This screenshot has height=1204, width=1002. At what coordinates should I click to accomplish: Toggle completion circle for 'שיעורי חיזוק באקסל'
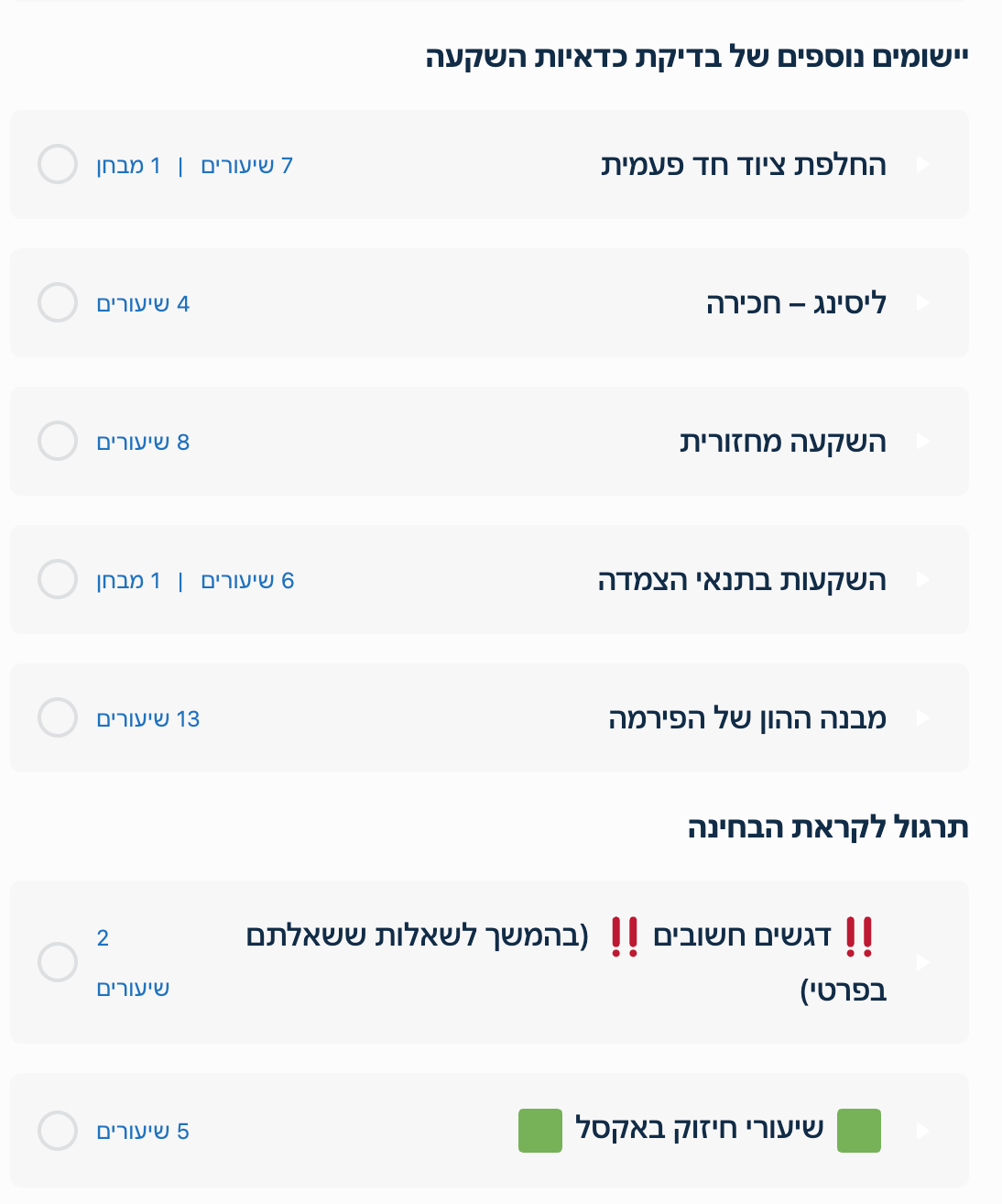[x=58, y=1131]
